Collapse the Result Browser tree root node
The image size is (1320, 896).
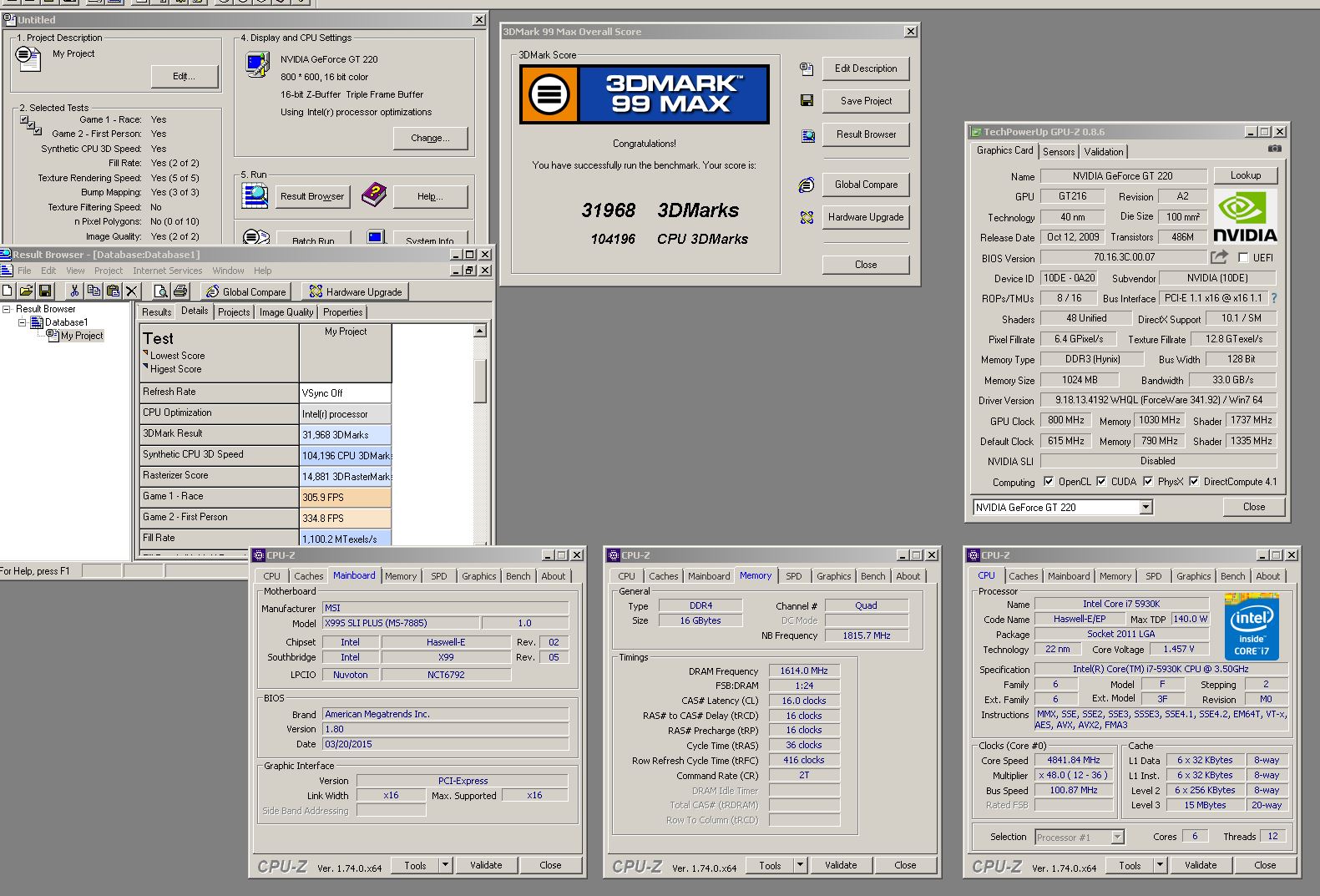coord(7,309)
